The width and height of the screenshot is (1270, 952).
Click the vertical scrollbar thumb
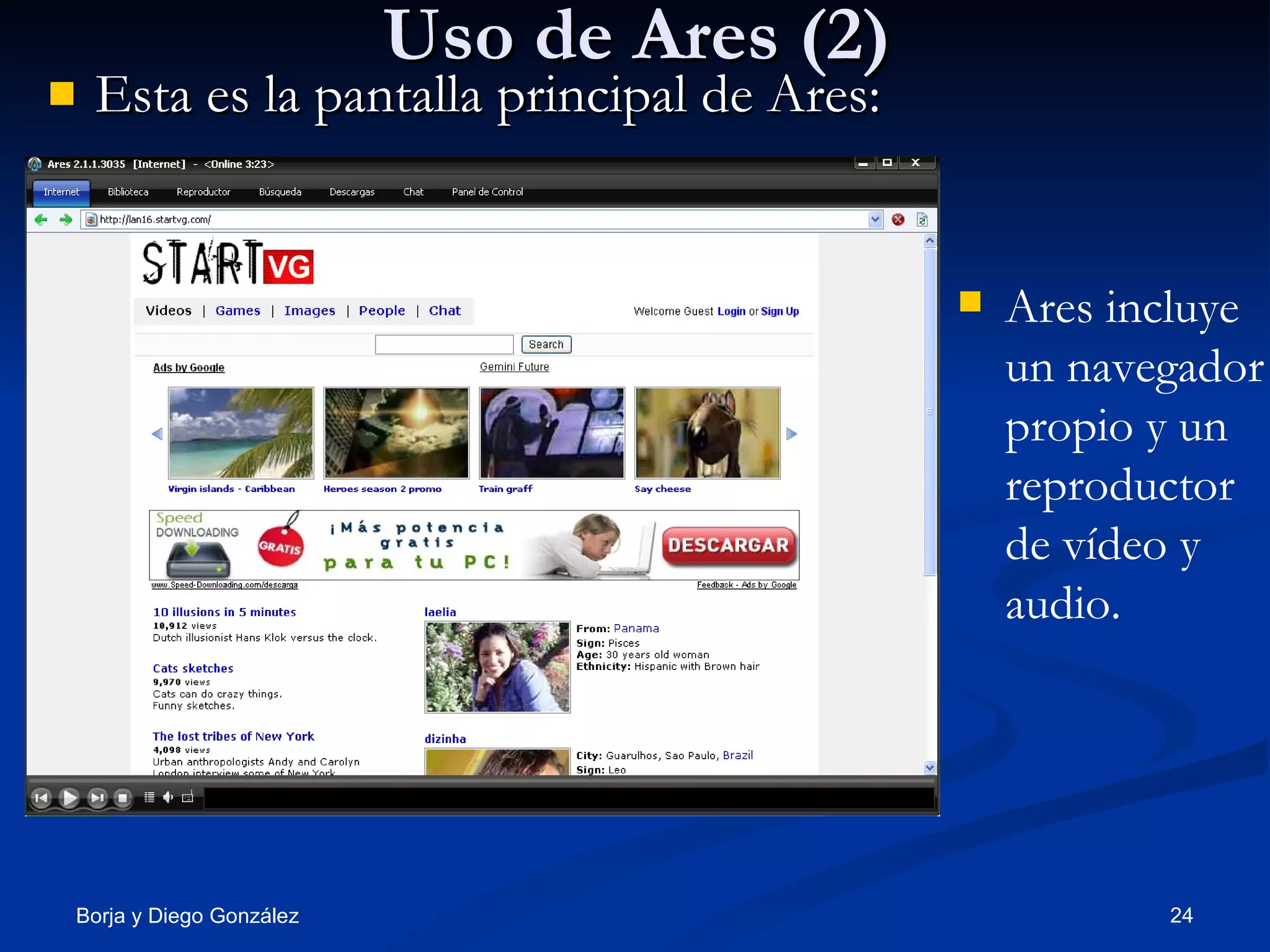coord(930,412)
